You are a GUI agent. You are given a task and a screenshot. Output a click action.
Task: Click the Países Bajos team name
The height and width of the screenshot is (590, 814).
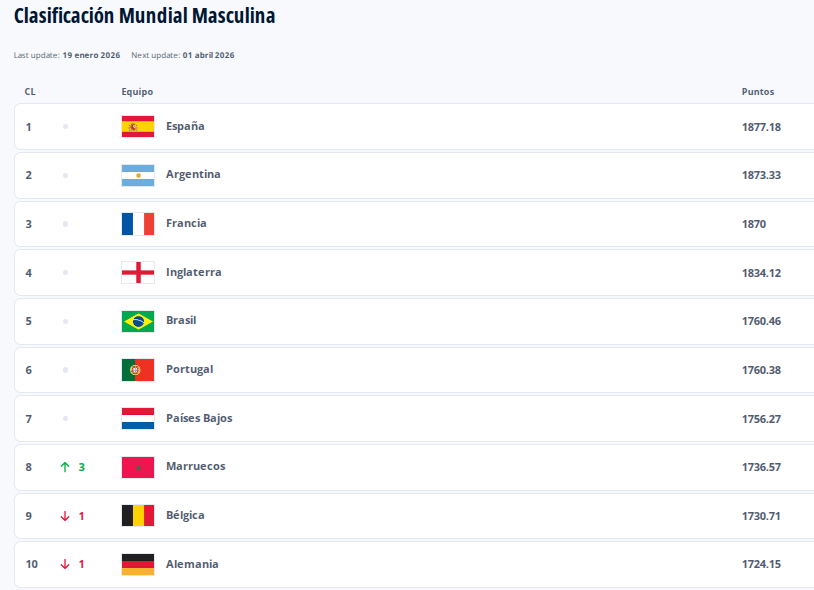pyautogui.click(x=199, y=418)
